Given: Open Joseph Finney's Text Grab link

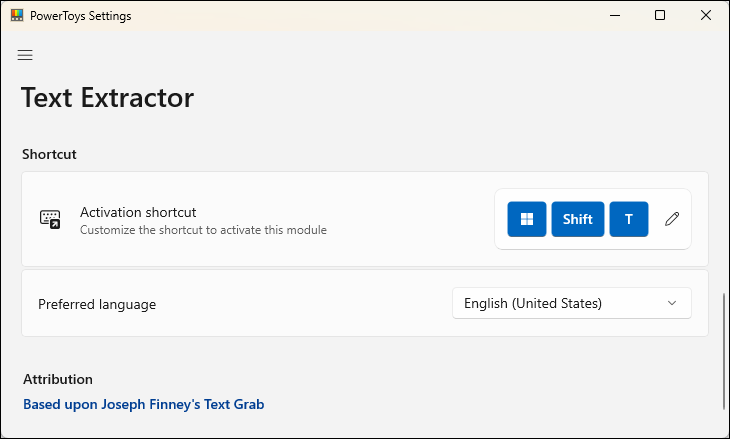Looking at the screenshot, I should [x=144, y=404].
